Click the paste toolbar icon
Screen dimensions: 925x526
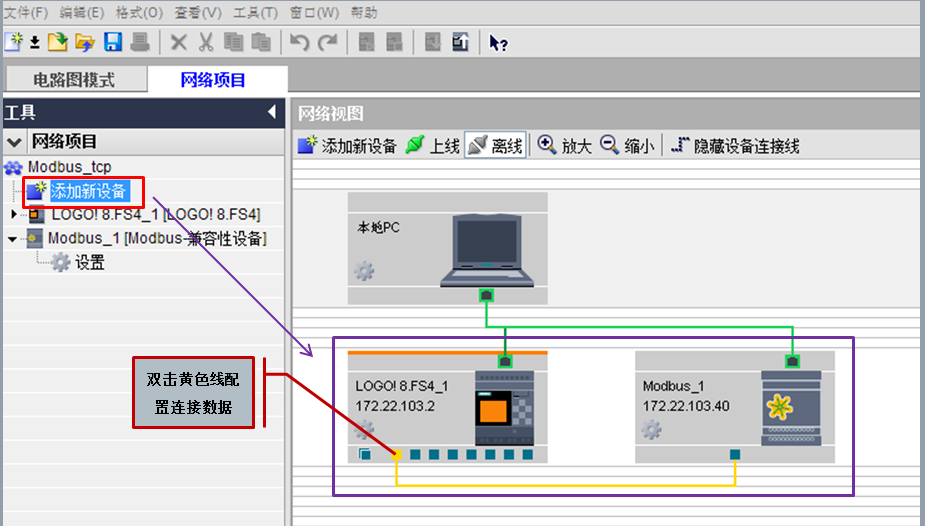point(261,42)
